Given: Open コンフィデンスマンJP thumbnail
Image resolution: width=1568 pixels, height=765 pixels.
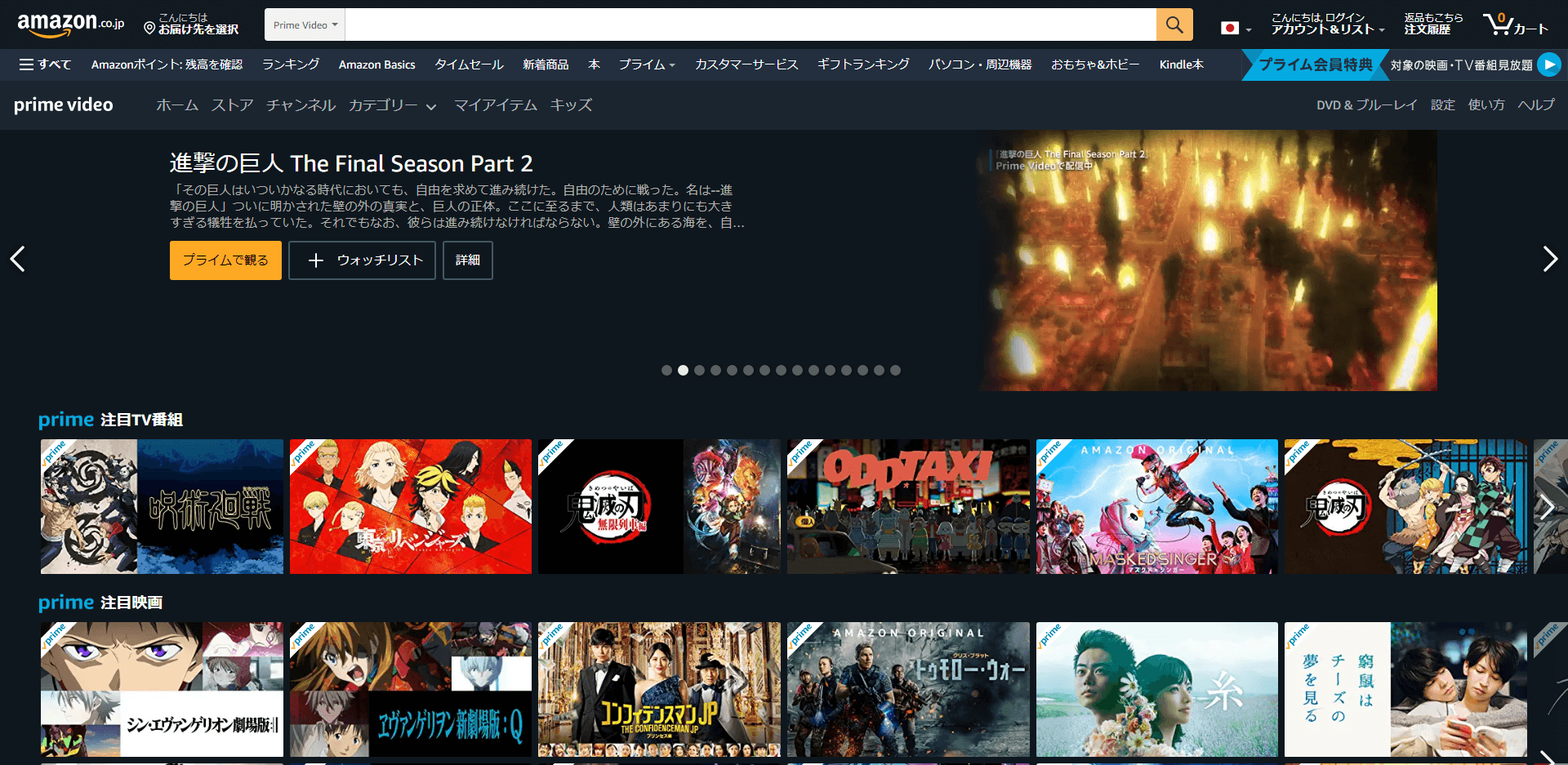Looking at the screenshot, I should (659, 690).
